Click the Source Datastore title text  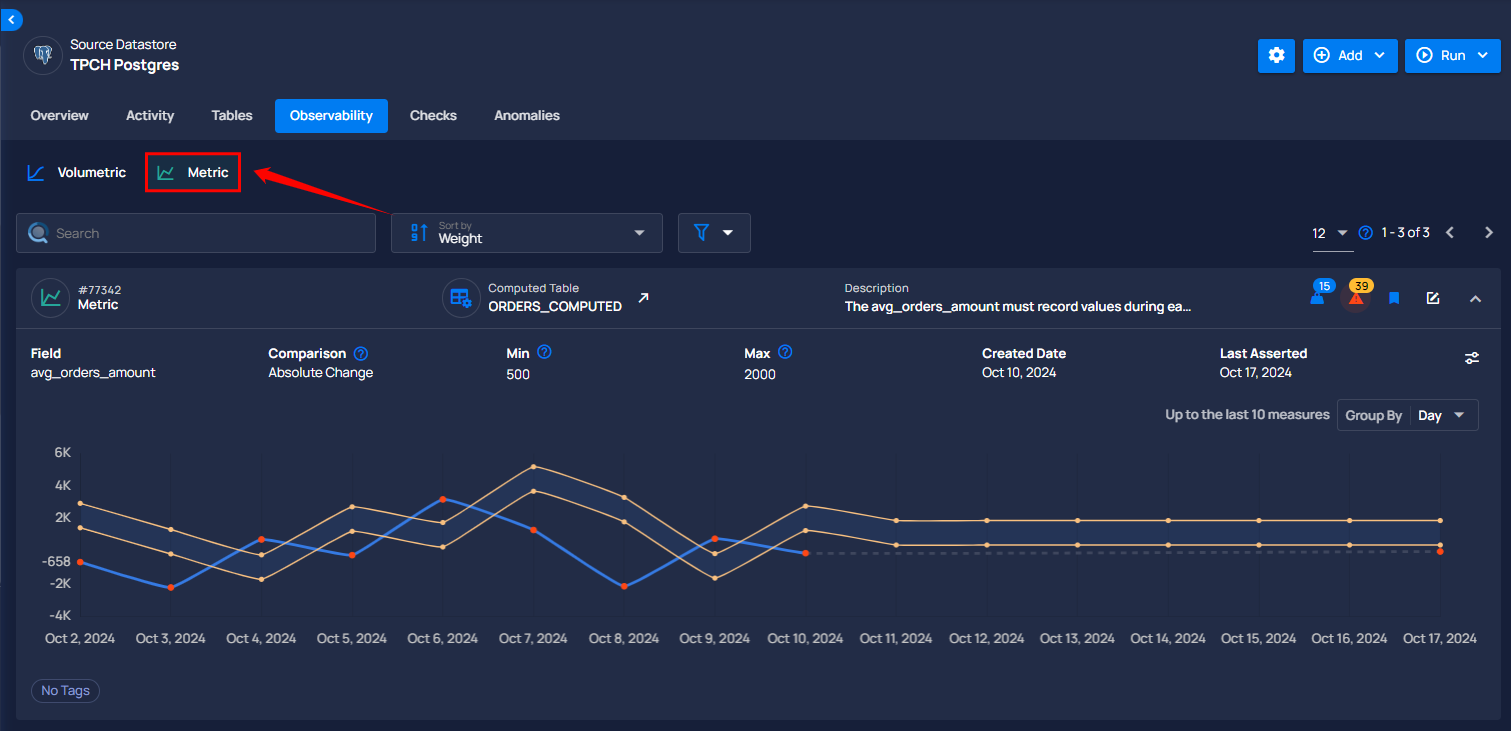[x=123, y=45]
